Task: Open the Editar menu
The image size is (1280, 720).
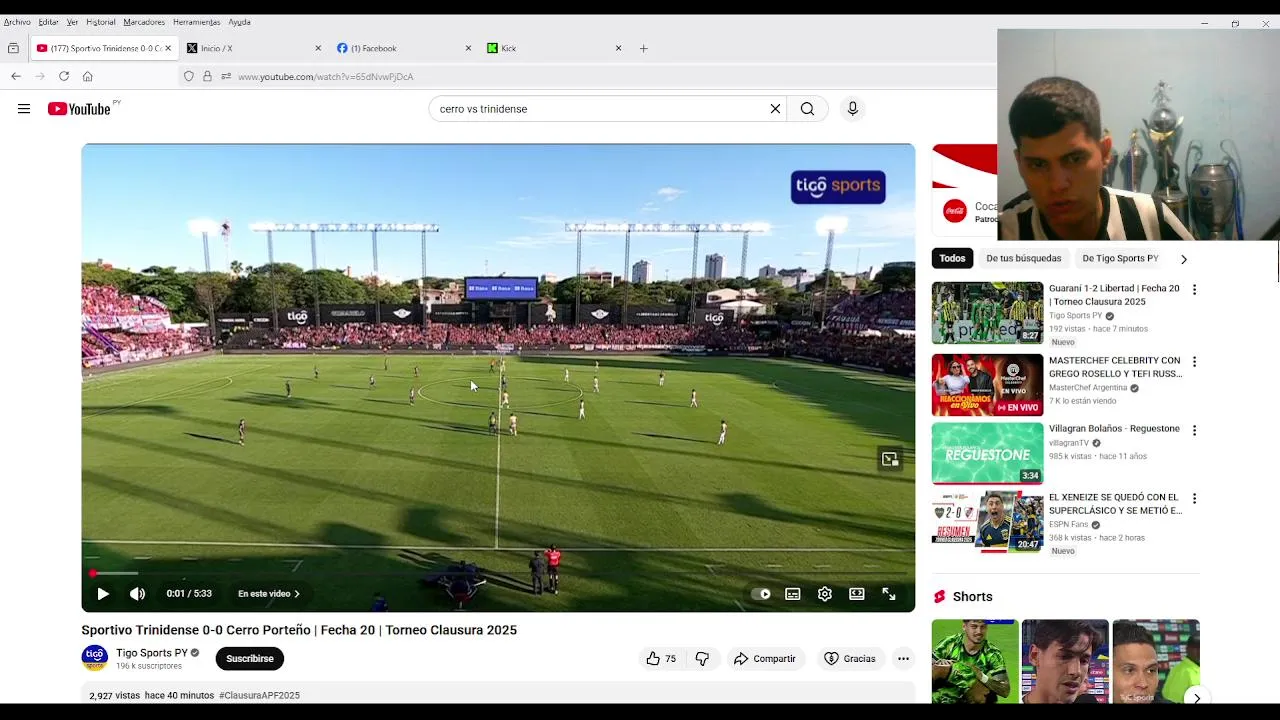Action: (49, 22)
